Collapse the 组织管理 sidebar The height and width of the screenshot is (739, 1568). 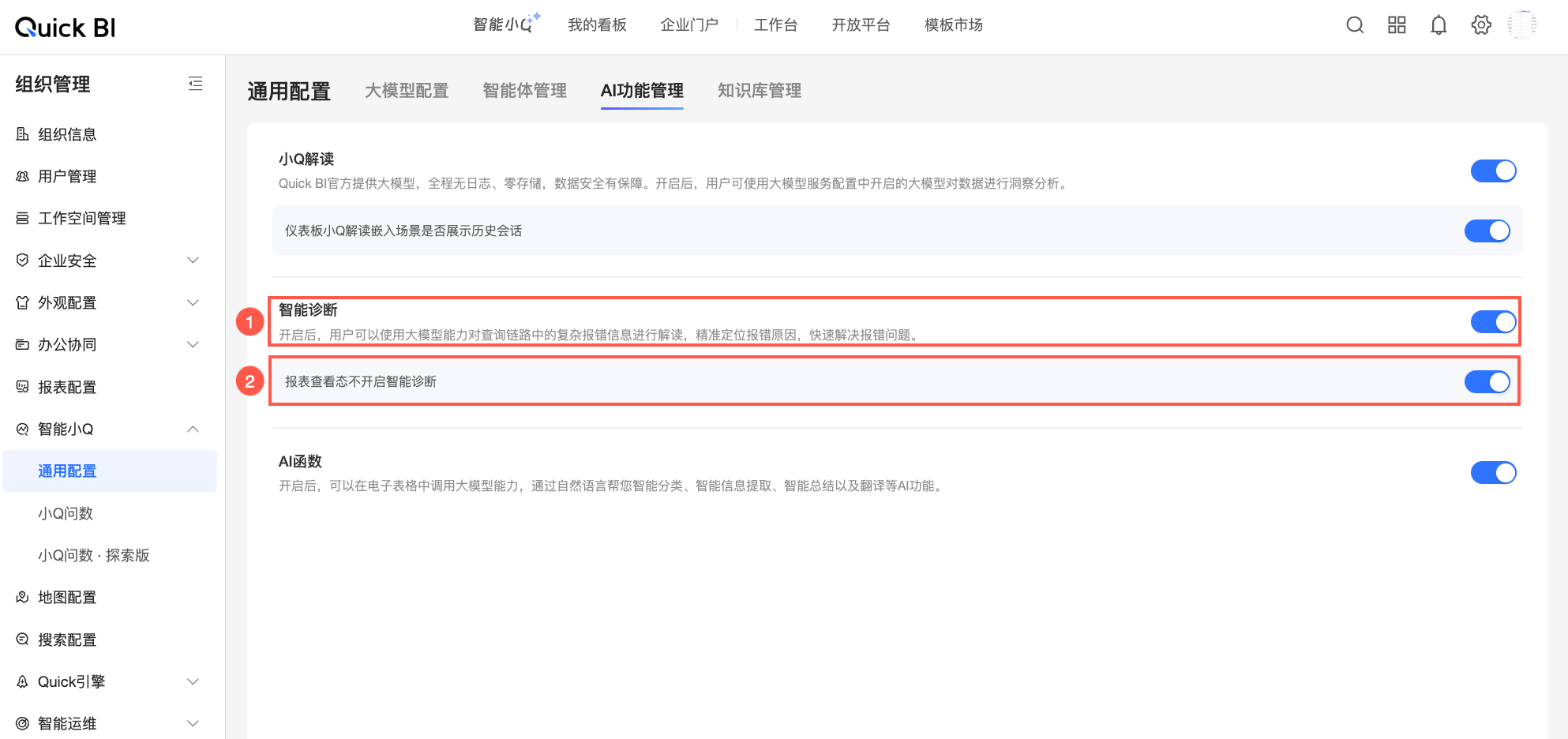(195, 84)
